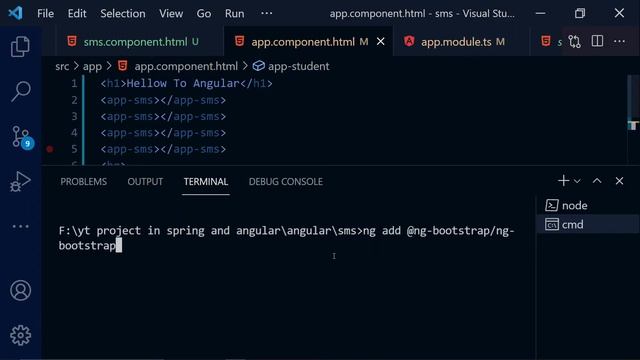Open Source Control with 9 changes
The image size is (640, 360).
(x=22, y=137)
